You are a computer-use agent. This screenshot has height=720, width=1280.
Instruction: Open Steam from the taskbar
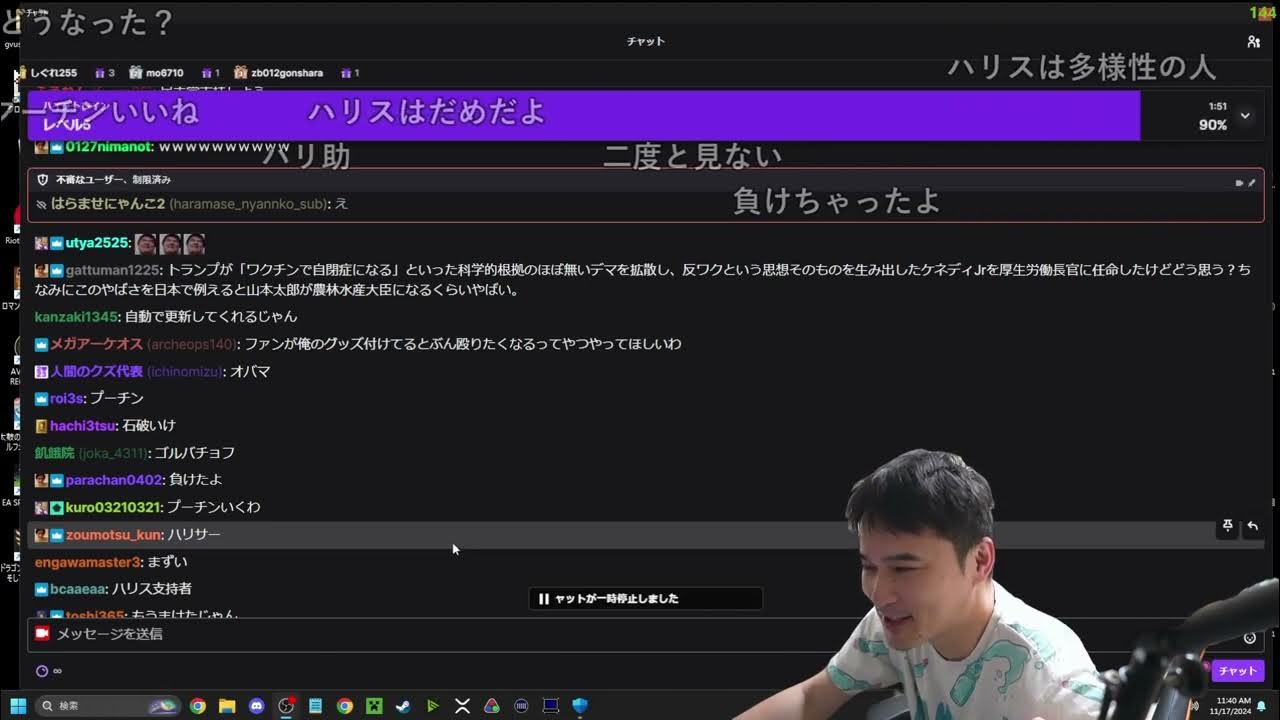click(403, 706)
